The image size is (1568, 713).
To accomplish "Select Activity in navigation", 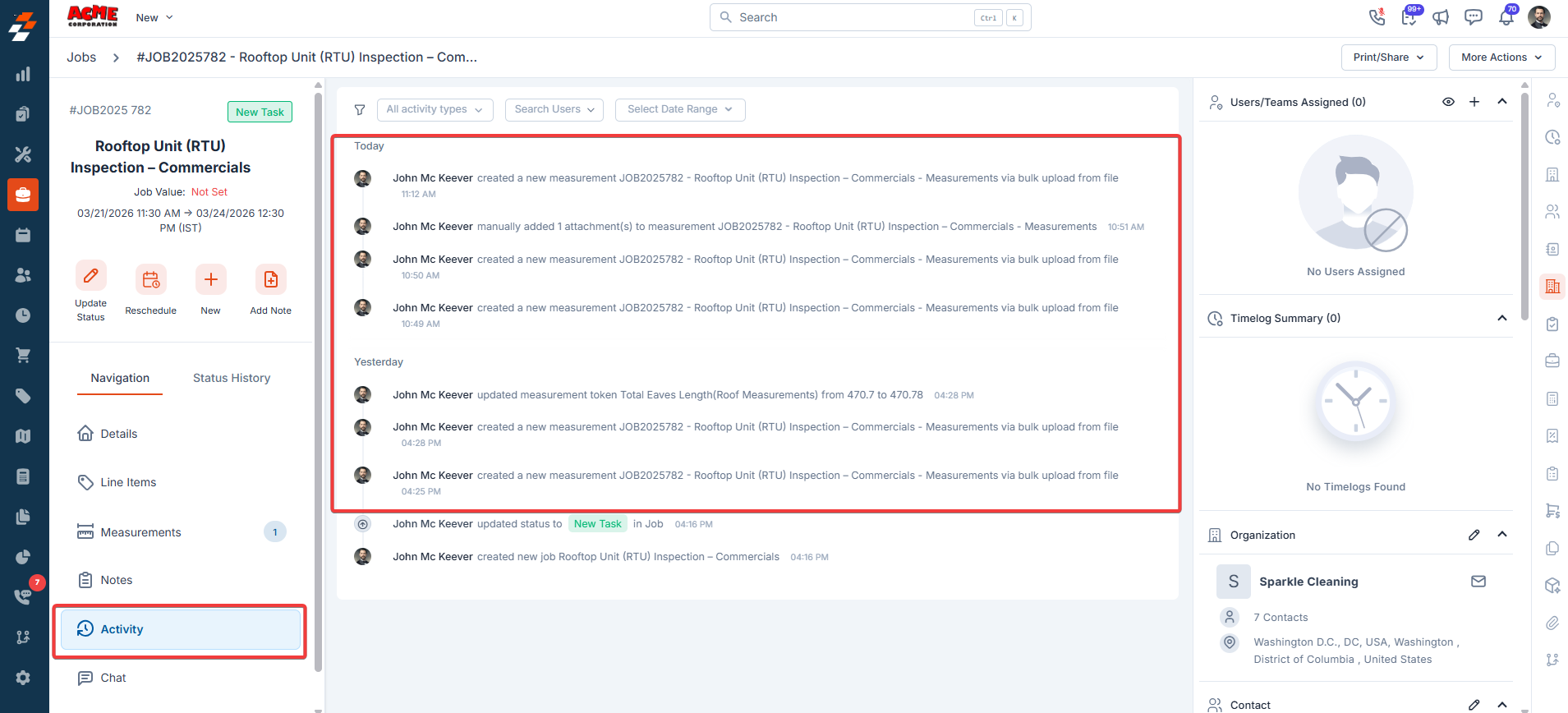I will coord(181,629).
